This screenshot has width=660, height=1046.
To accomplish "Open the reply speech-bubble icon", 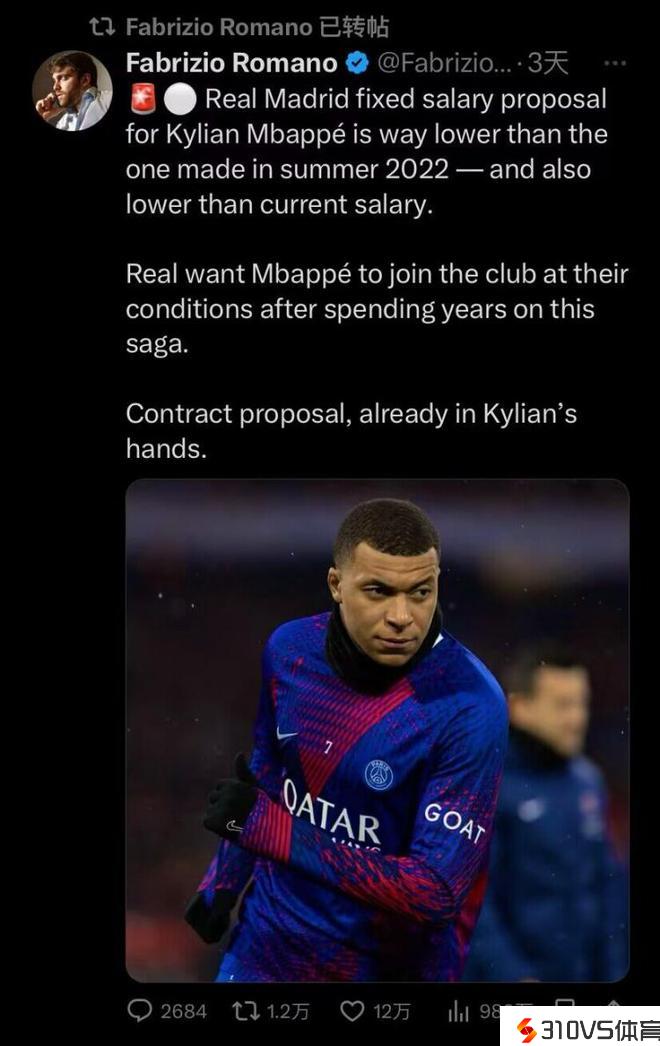I will click(x=139, y=1011).
